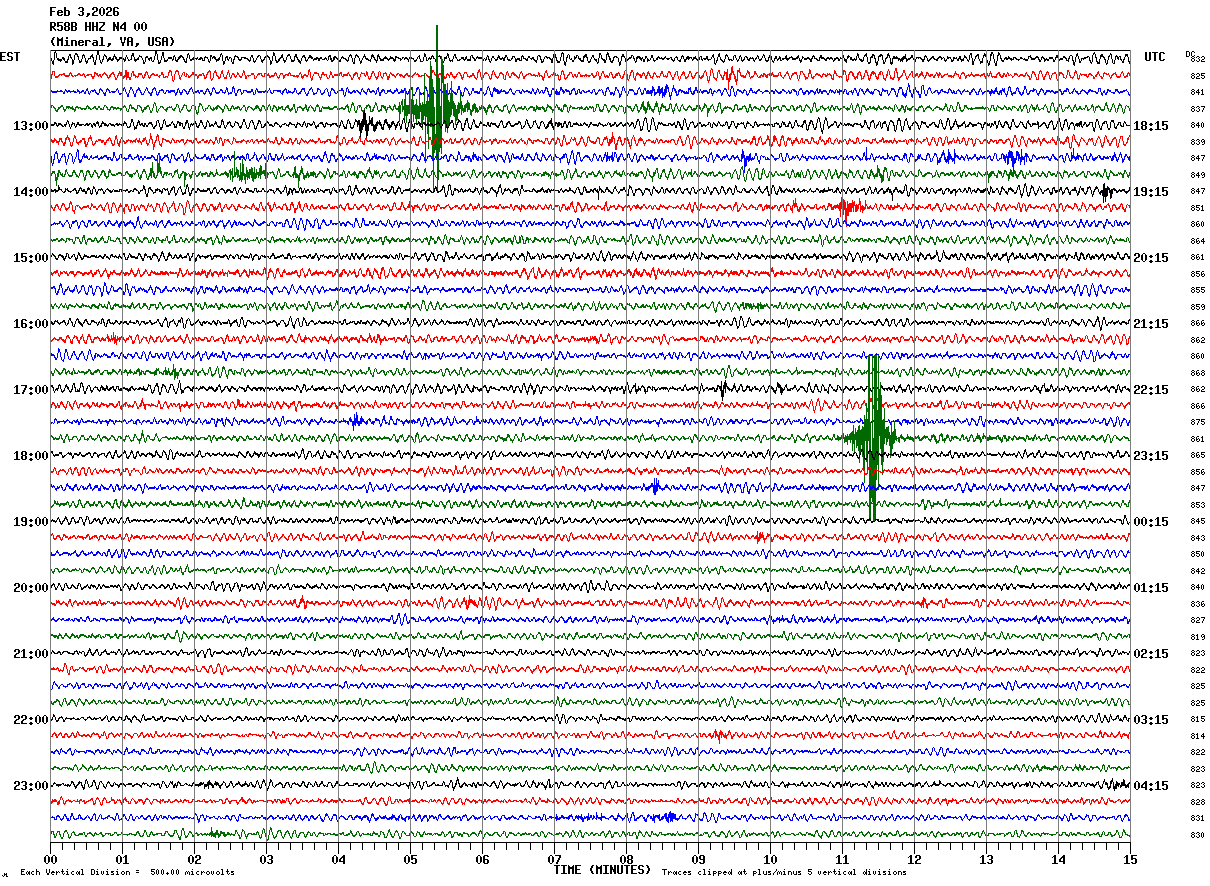Select the 17:00 EST time marker
This screenshot has width=1210, height=886.
click(x=30, y=390)
